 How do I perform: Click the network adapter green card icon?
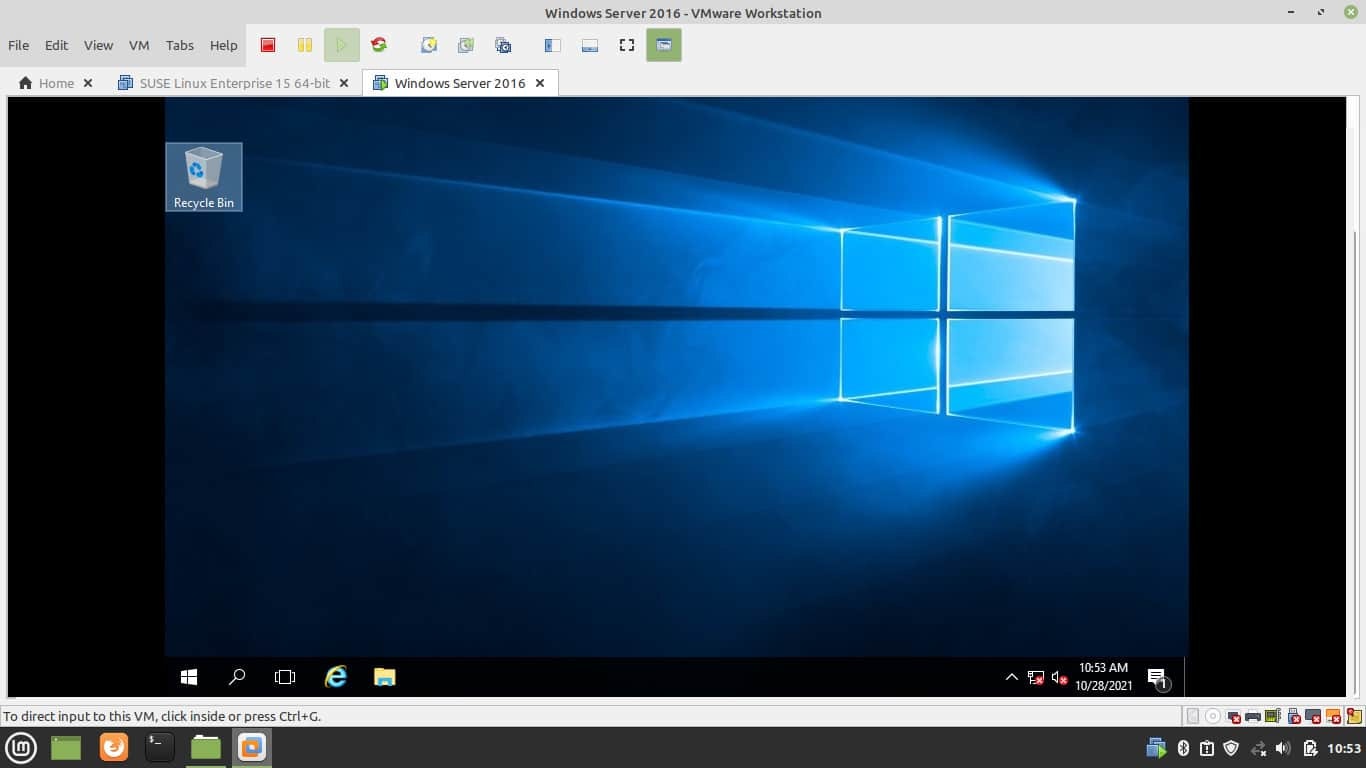[1273, 716]
